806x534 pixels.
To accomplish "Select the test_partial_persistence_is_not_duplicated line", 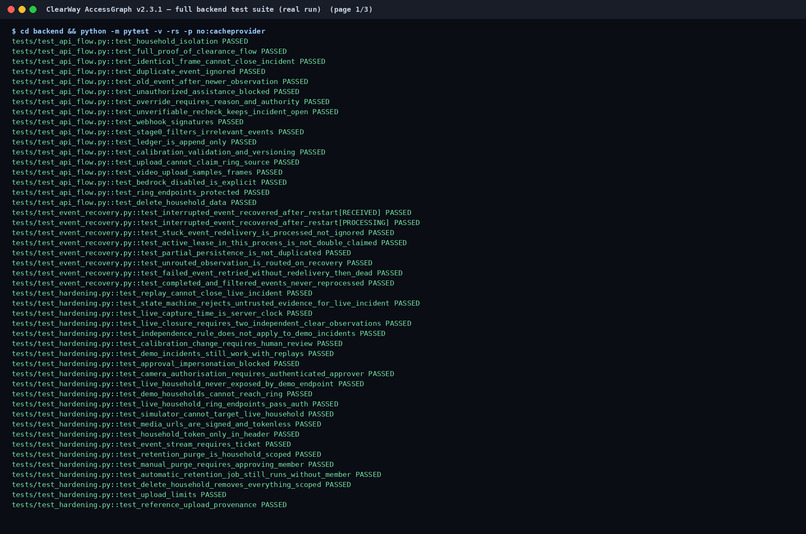I will (181, 253).
